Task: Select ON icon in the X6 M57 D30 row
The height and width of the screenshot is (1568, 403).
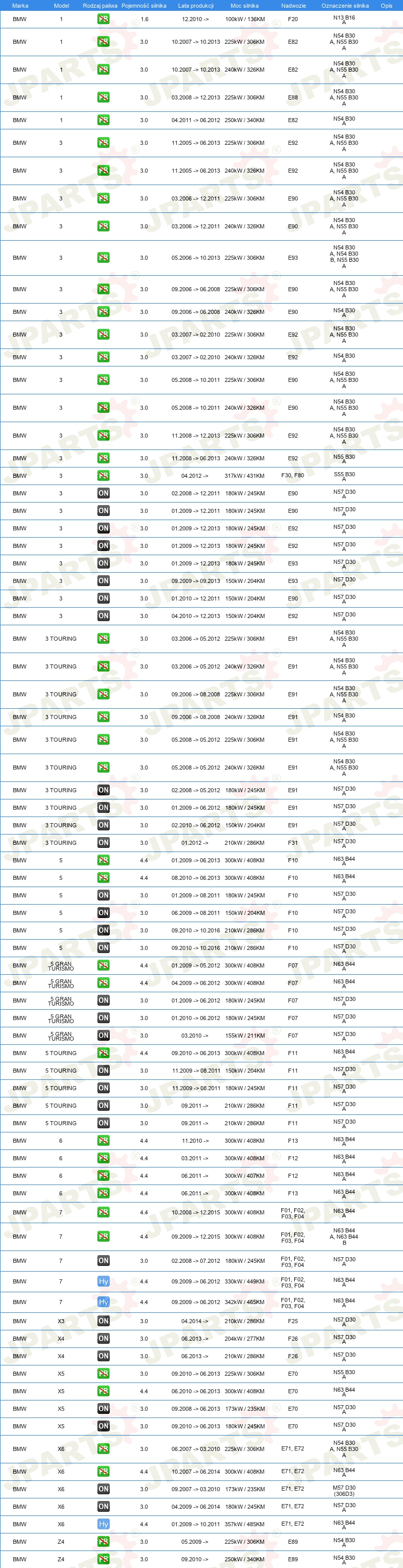Action: pos(104,1489)
